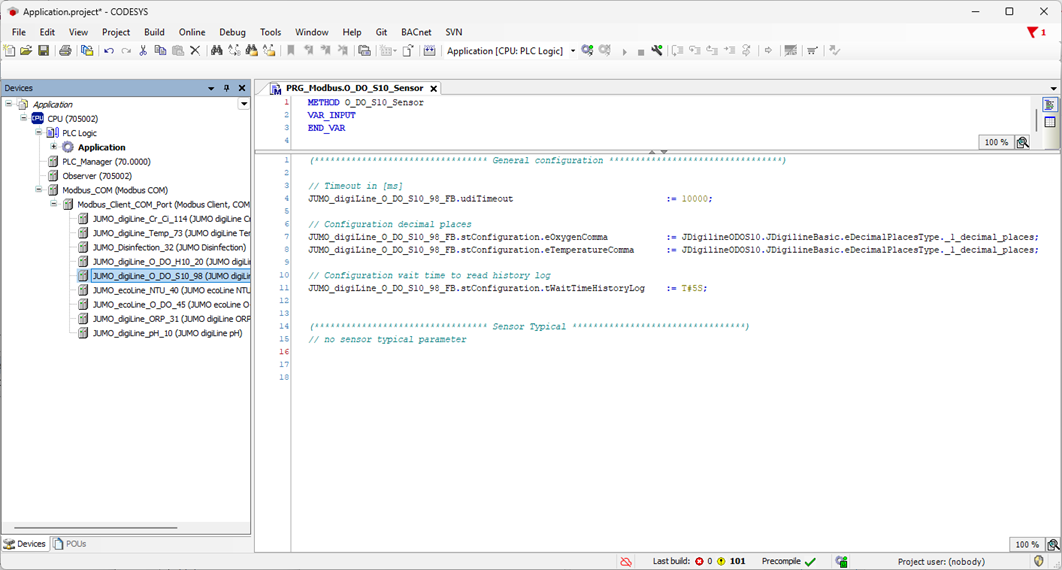Collapse the Modbus_COM node
This screenshot has height=570, width=1062.
pos(39,190)
